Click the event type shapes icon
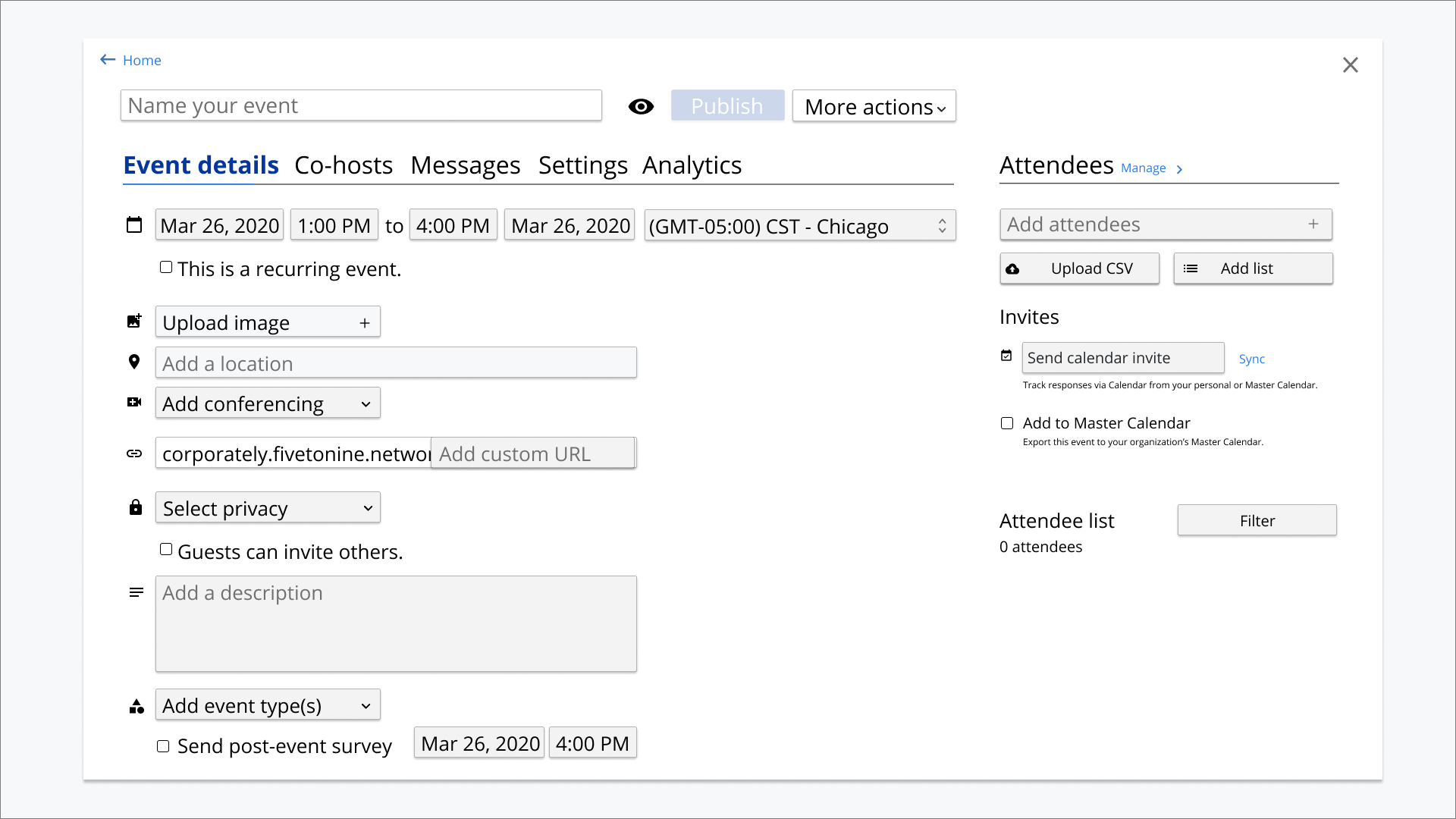Viewport: 1456px width, 819px height. point(136,706)
